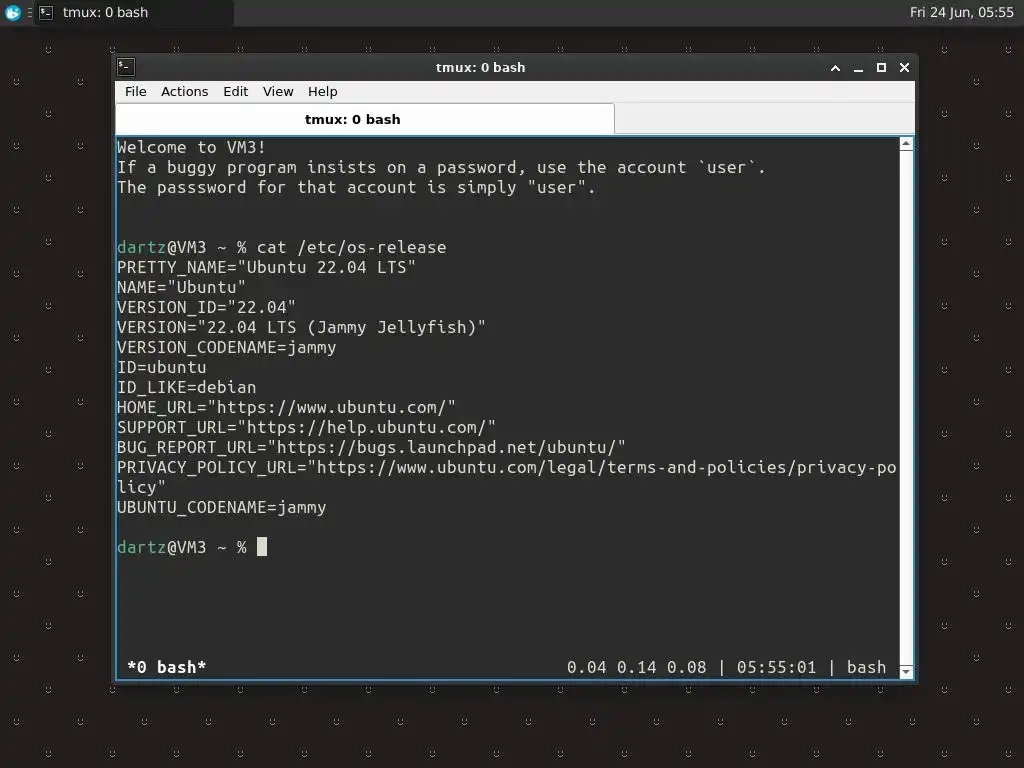The image size is (1024, 768).
Task: Click the clock 'Fri 24 Jun, 05:55'
Action: (x=961, y=12)
